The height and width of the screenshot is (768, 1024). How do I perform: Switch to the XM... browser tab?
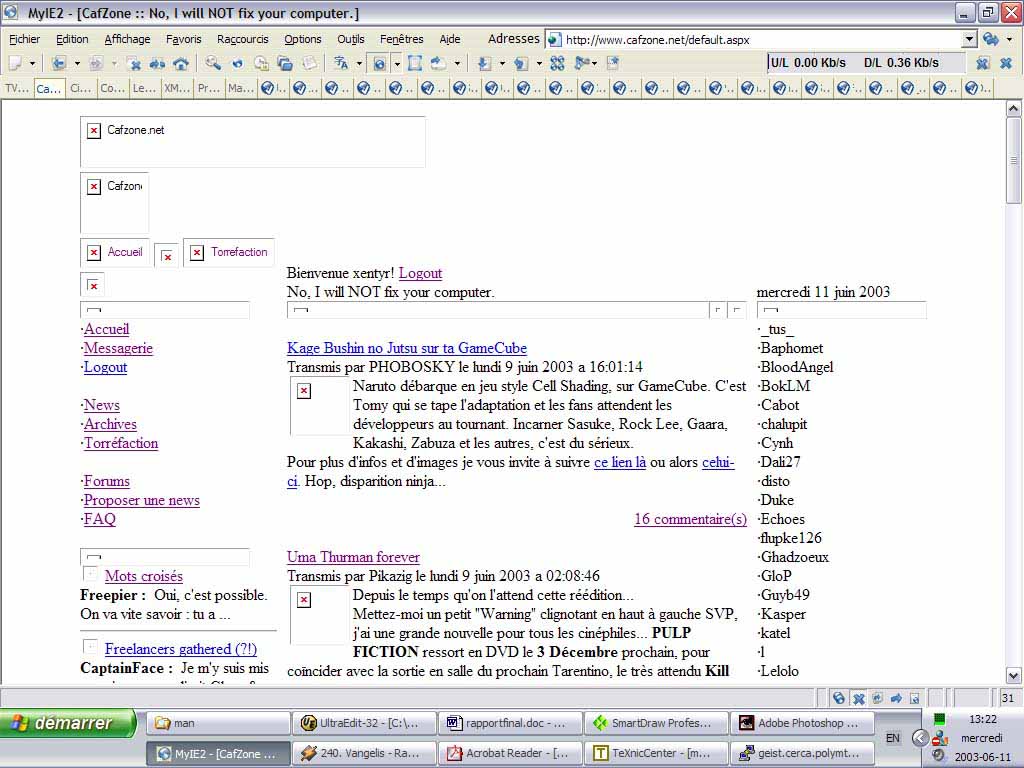pos(176,88)
